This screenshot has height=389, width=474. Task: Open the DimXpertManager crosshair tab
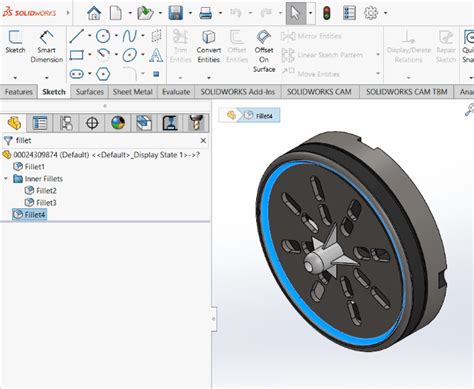point(92,123)
